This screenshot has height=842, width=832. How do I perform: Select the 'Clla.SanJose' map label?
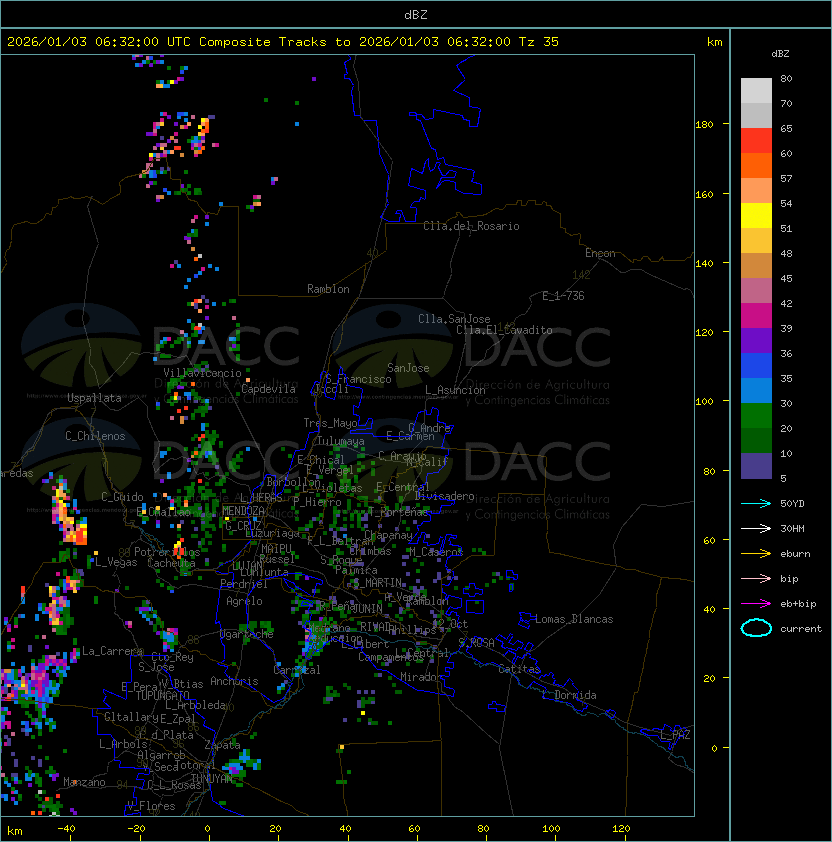tap(454, 319)
